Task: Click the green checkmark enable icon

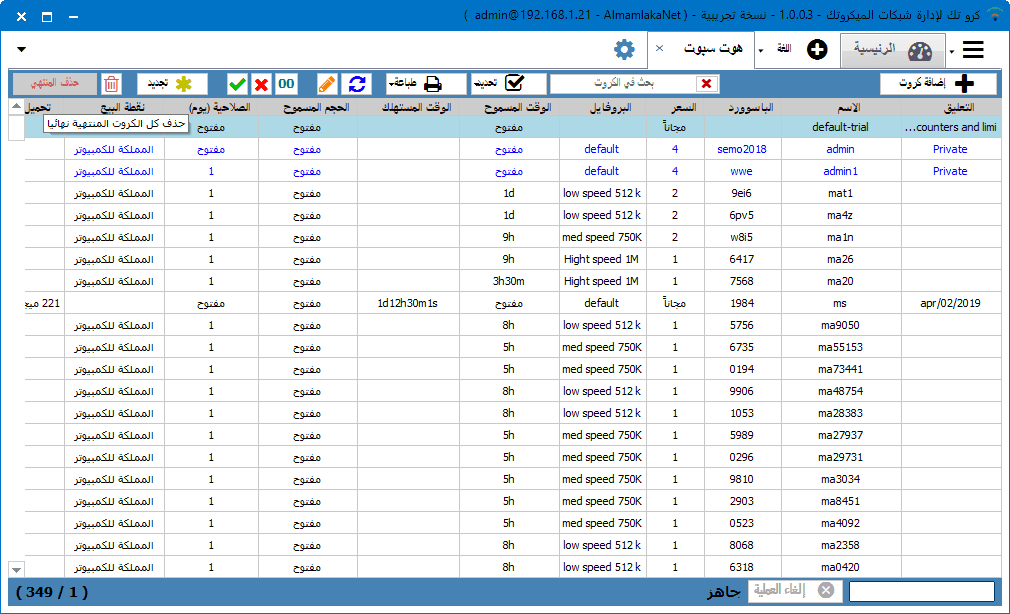Action: point(237,84)
